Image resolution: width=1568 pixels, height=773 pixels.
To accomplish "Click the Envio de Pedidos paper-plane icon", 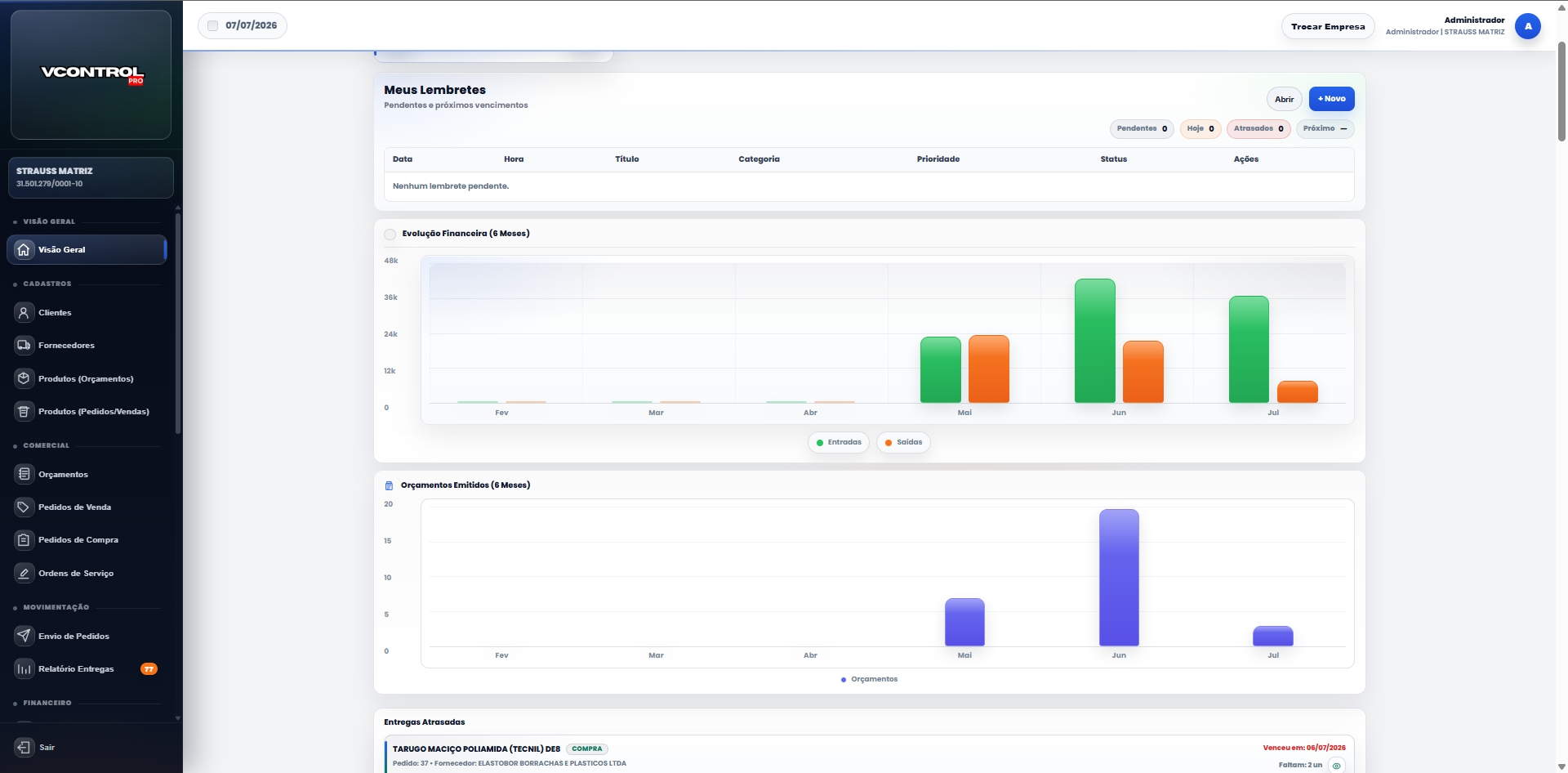I will click(x=24, y=636).
